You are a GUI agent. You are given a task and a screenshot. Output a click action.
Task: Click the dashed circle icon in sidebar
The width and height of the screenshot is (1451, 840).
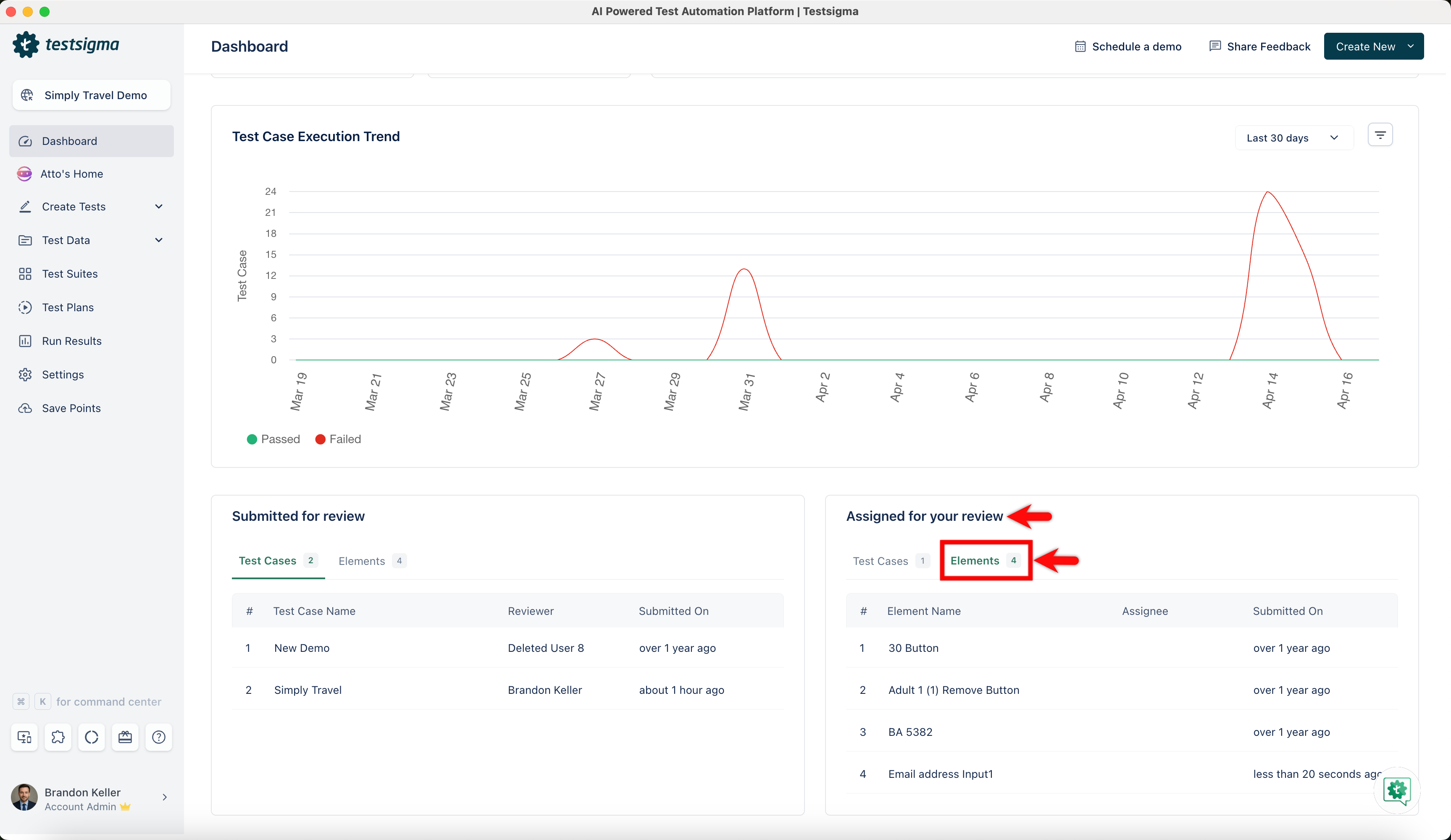click(92, 737)
